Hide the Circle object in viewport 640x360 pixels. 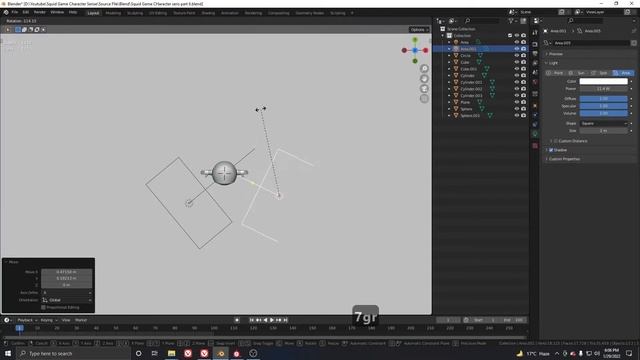(x=517, y=56)
